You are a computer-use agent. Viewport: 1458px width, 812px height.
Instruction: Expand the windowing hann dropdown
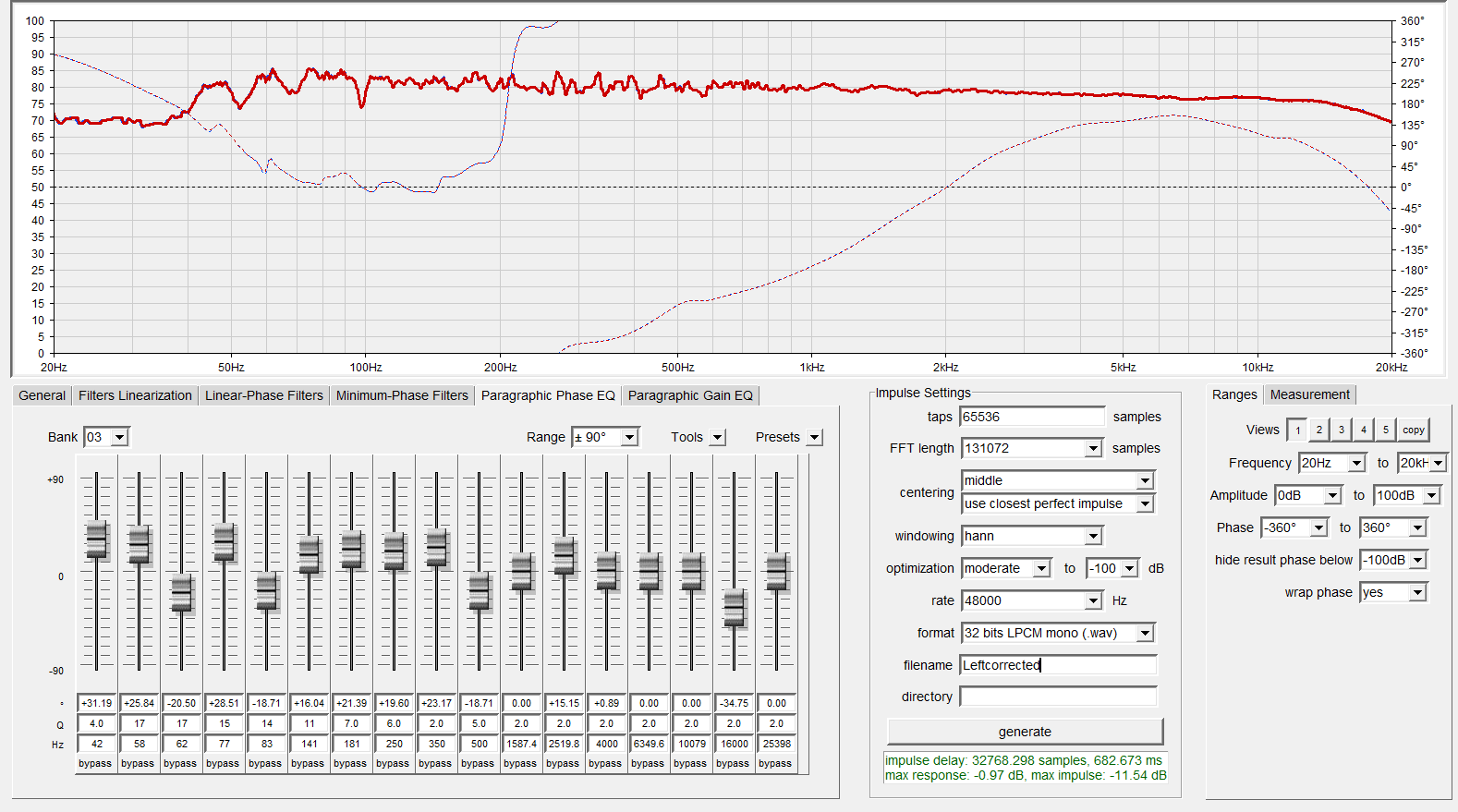[x=1093, y=536]
